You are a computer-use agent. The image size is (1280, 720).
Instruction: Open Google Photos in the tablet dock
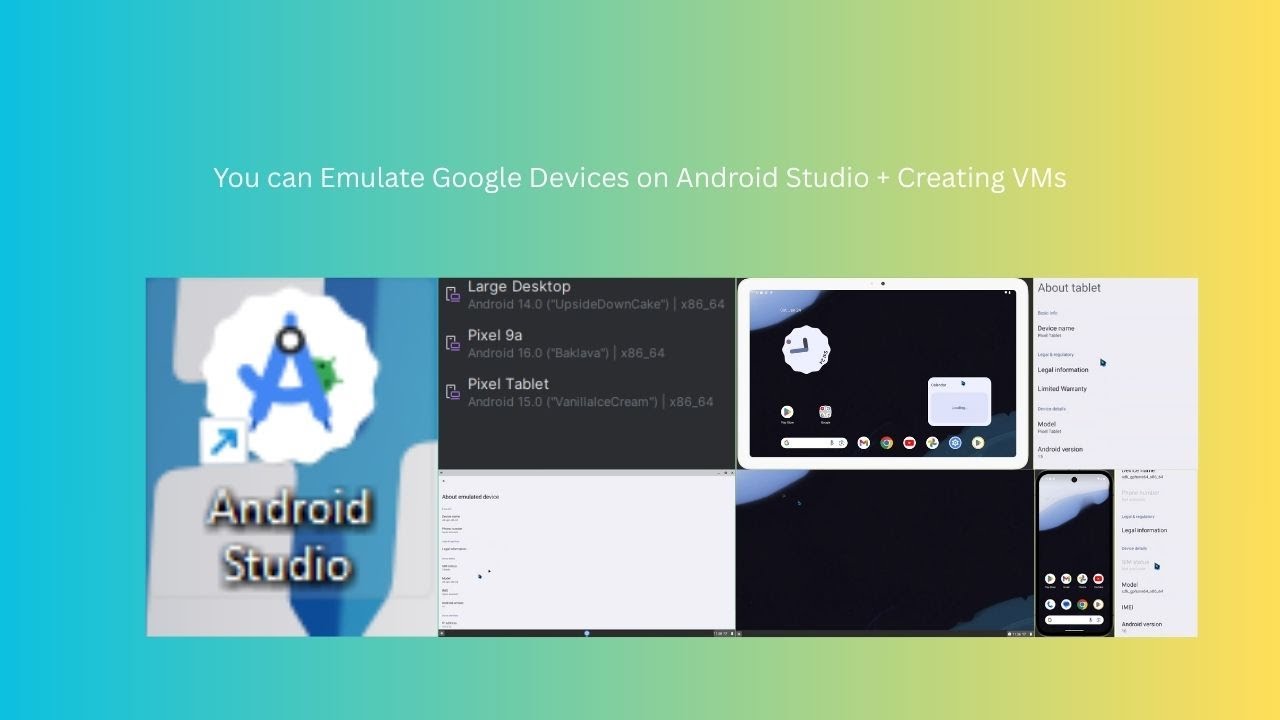coord(932,443)
